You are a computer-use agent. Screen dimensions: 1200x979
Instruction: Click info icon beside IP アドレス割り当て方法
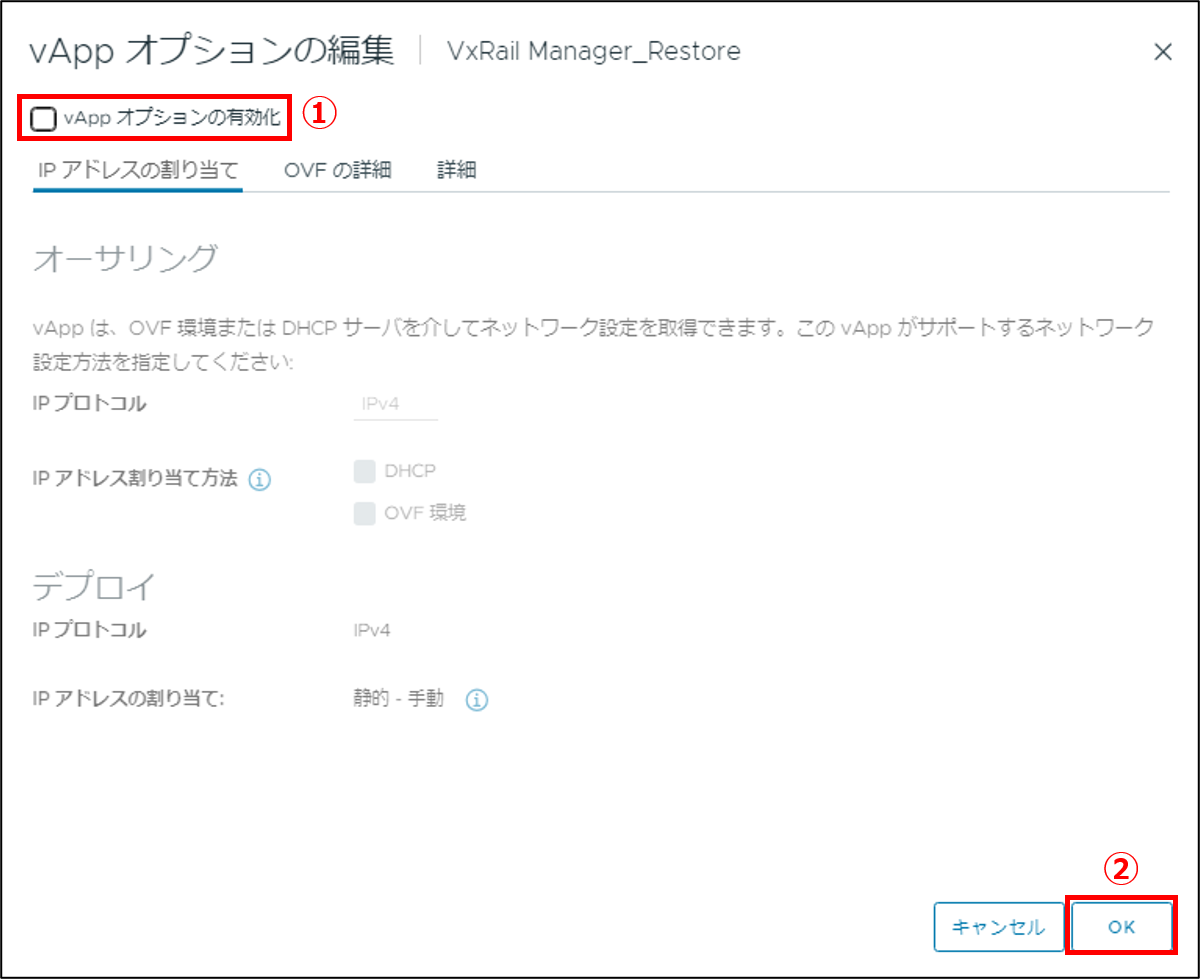pos(259,480)
